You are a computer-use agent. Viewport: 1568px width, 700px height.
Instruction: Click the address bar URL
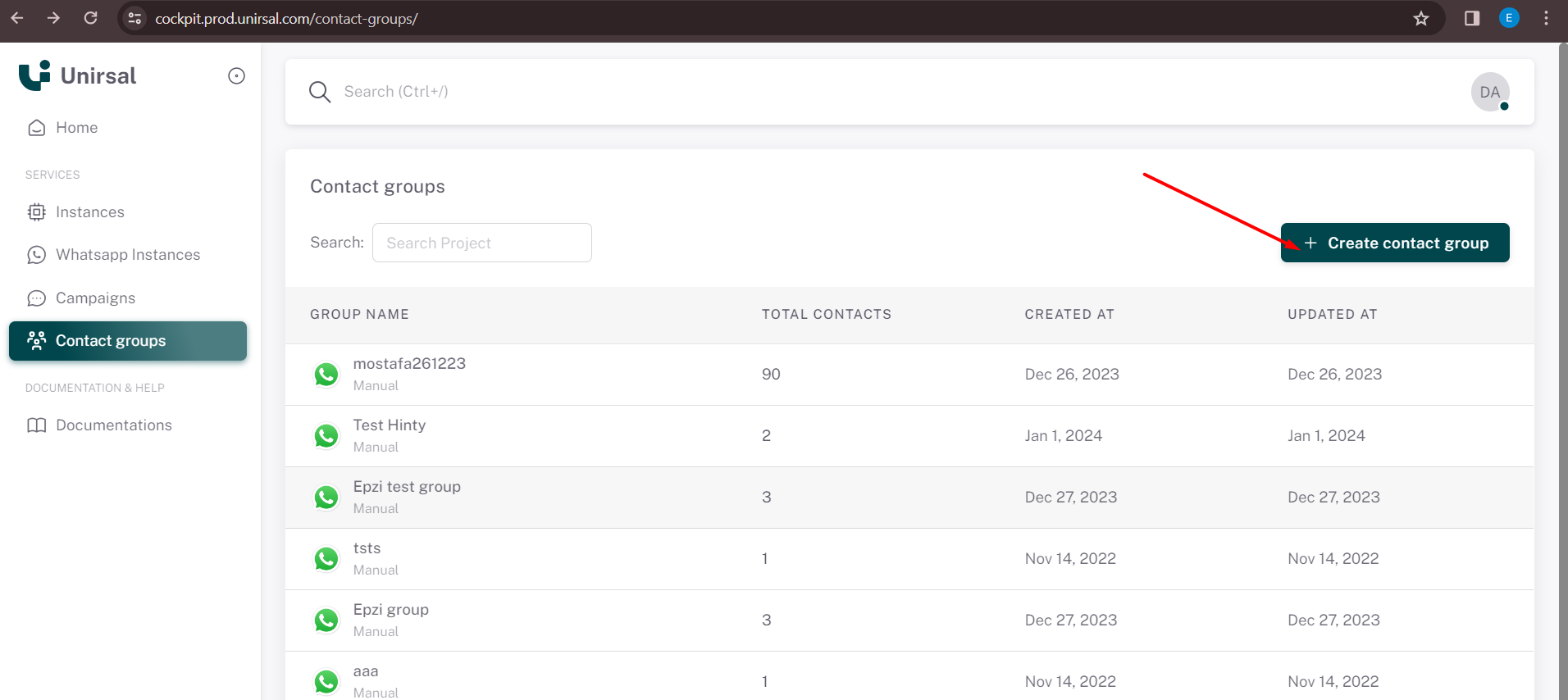(286, 19)
